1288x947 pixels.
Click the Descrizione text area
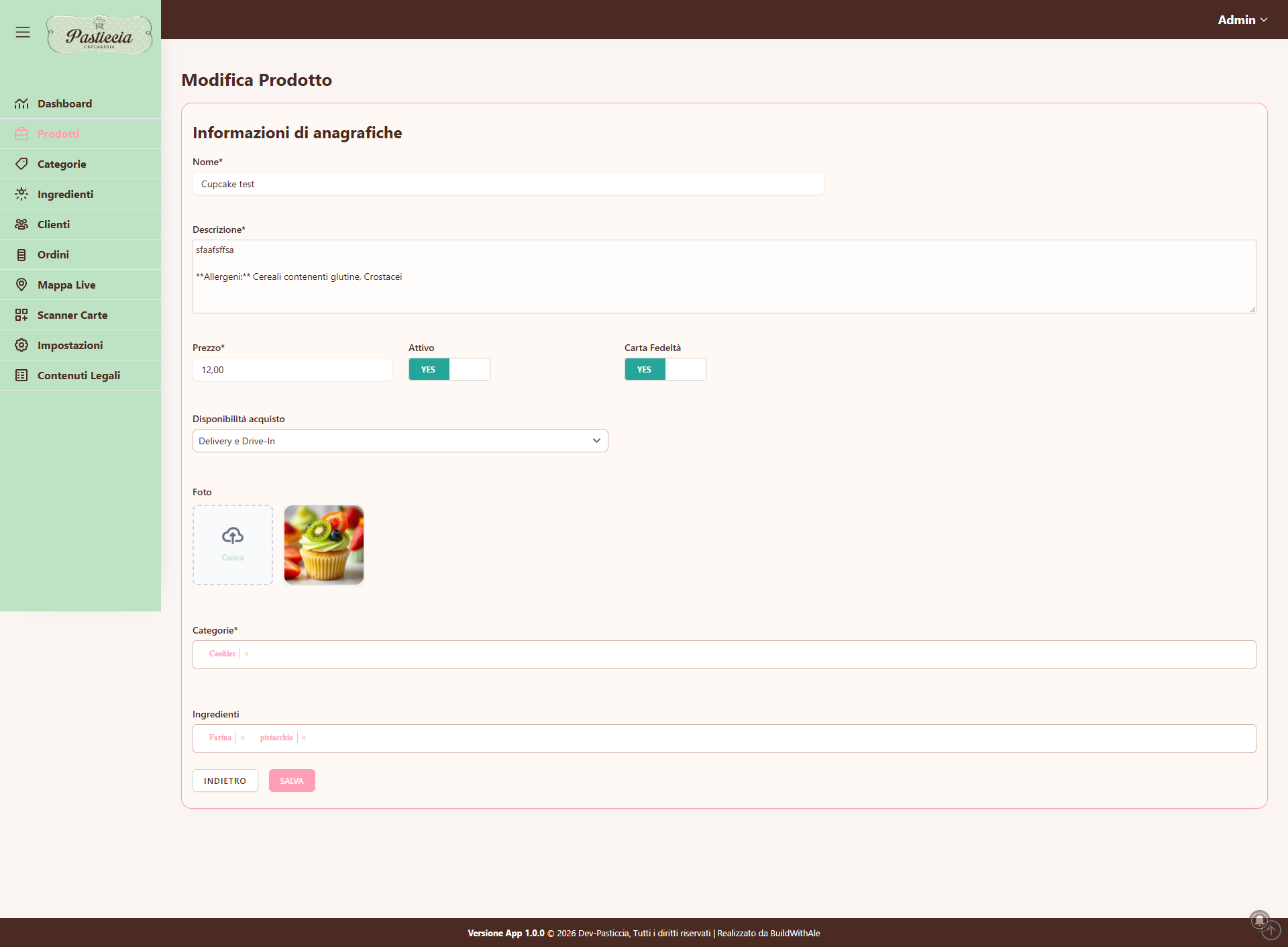724,277
